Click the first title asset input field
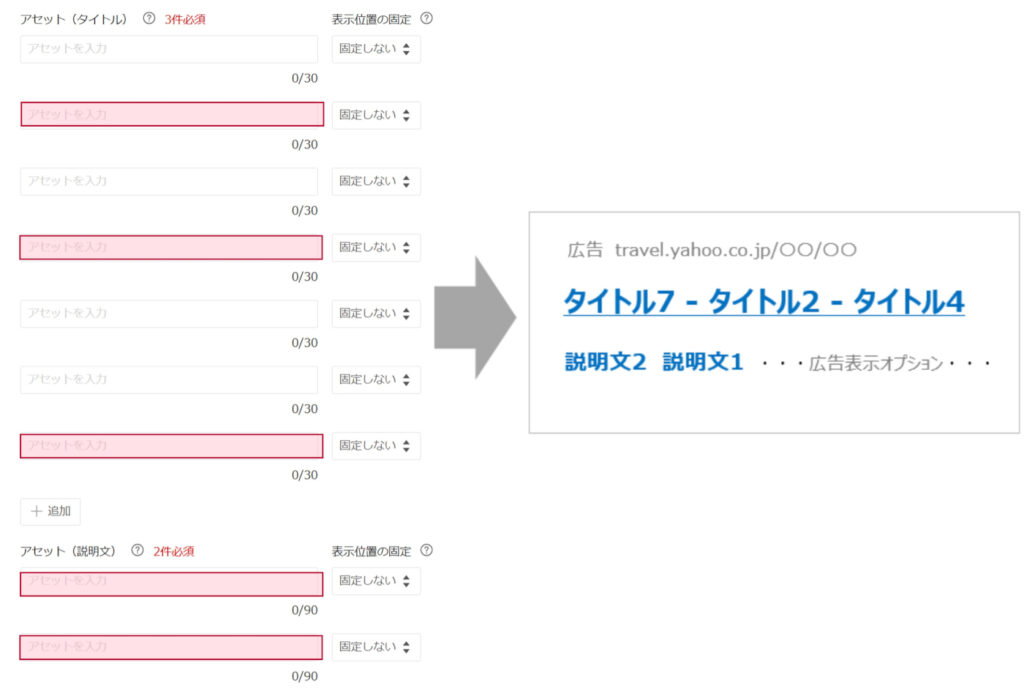1024x693 pixels. coord(169,49)
